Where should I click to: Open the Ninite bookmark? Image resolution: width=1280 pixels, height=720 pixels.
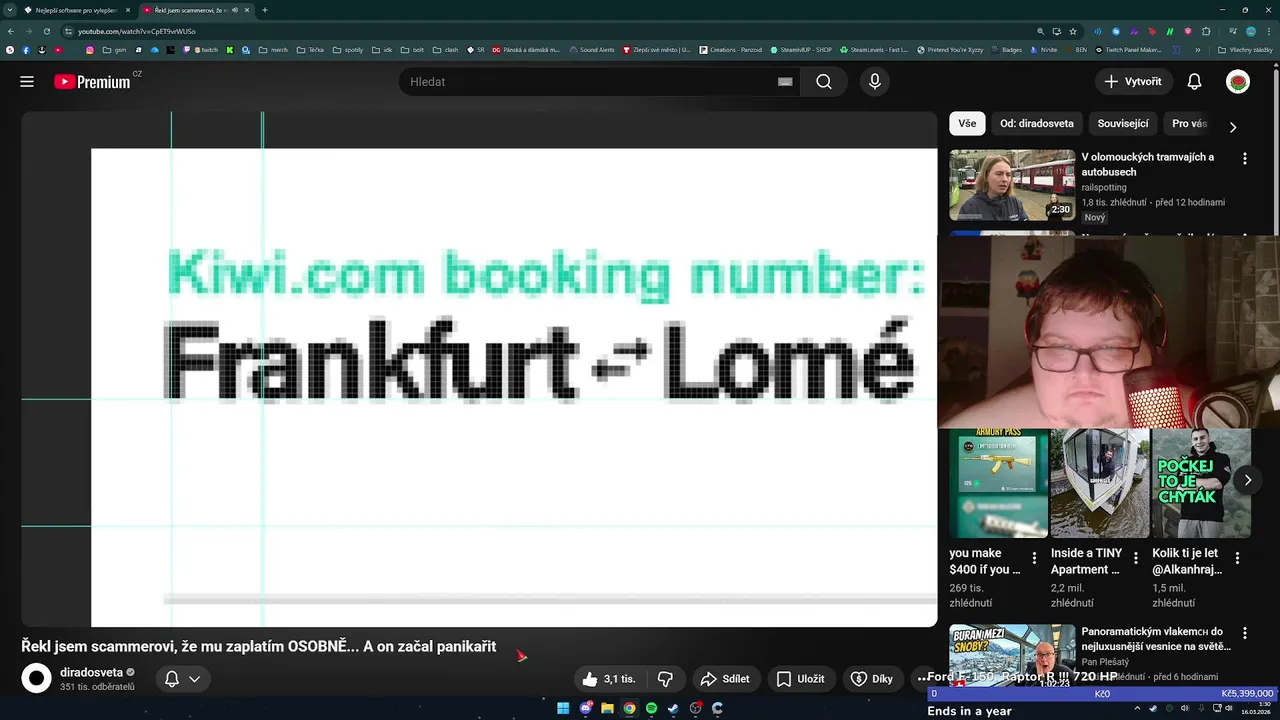click(x=1043, y=50)
